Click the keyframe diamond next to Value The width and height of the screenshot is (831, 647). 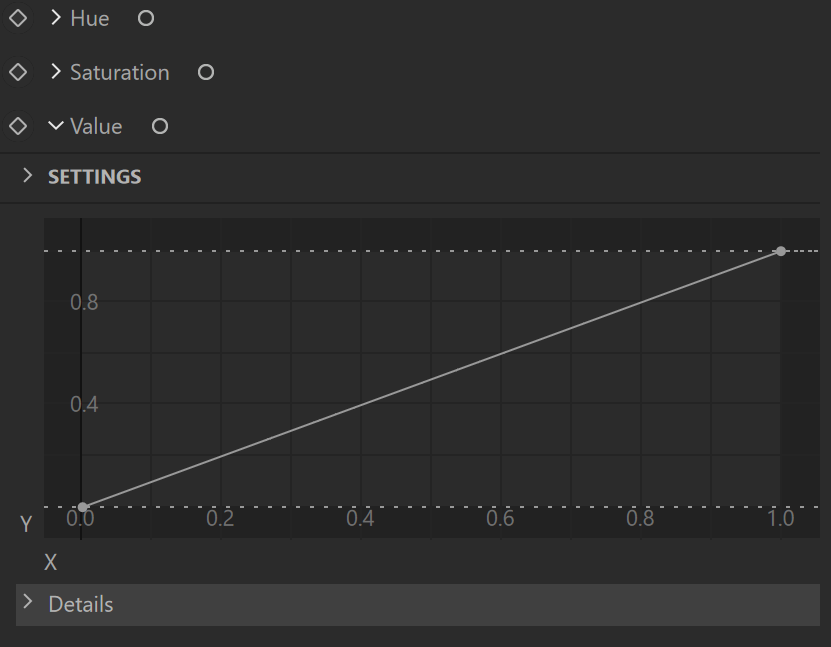tap(18, 126)
